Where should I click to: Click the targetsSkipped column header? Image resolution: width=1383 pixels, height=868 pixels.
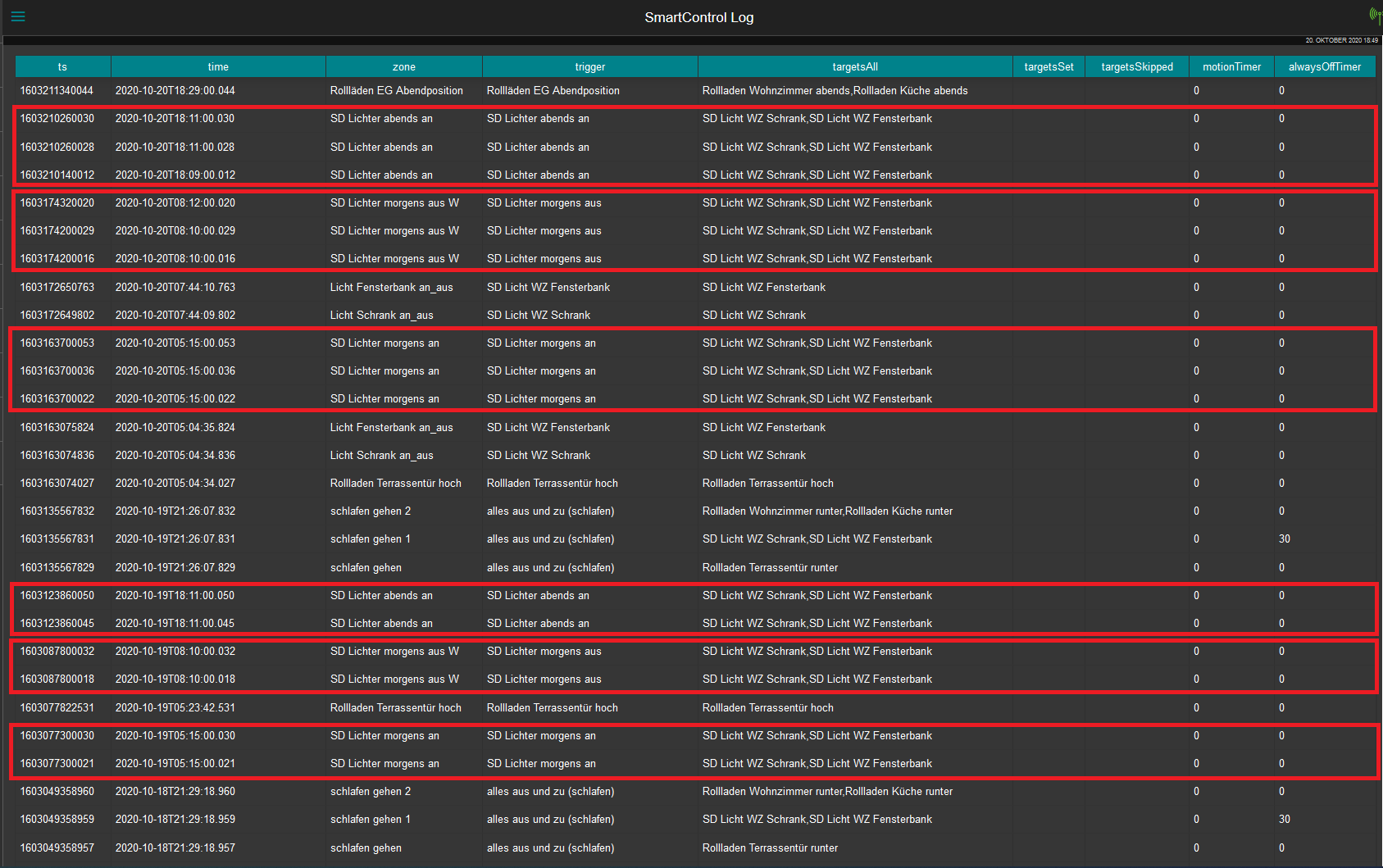pos(1137,66)
